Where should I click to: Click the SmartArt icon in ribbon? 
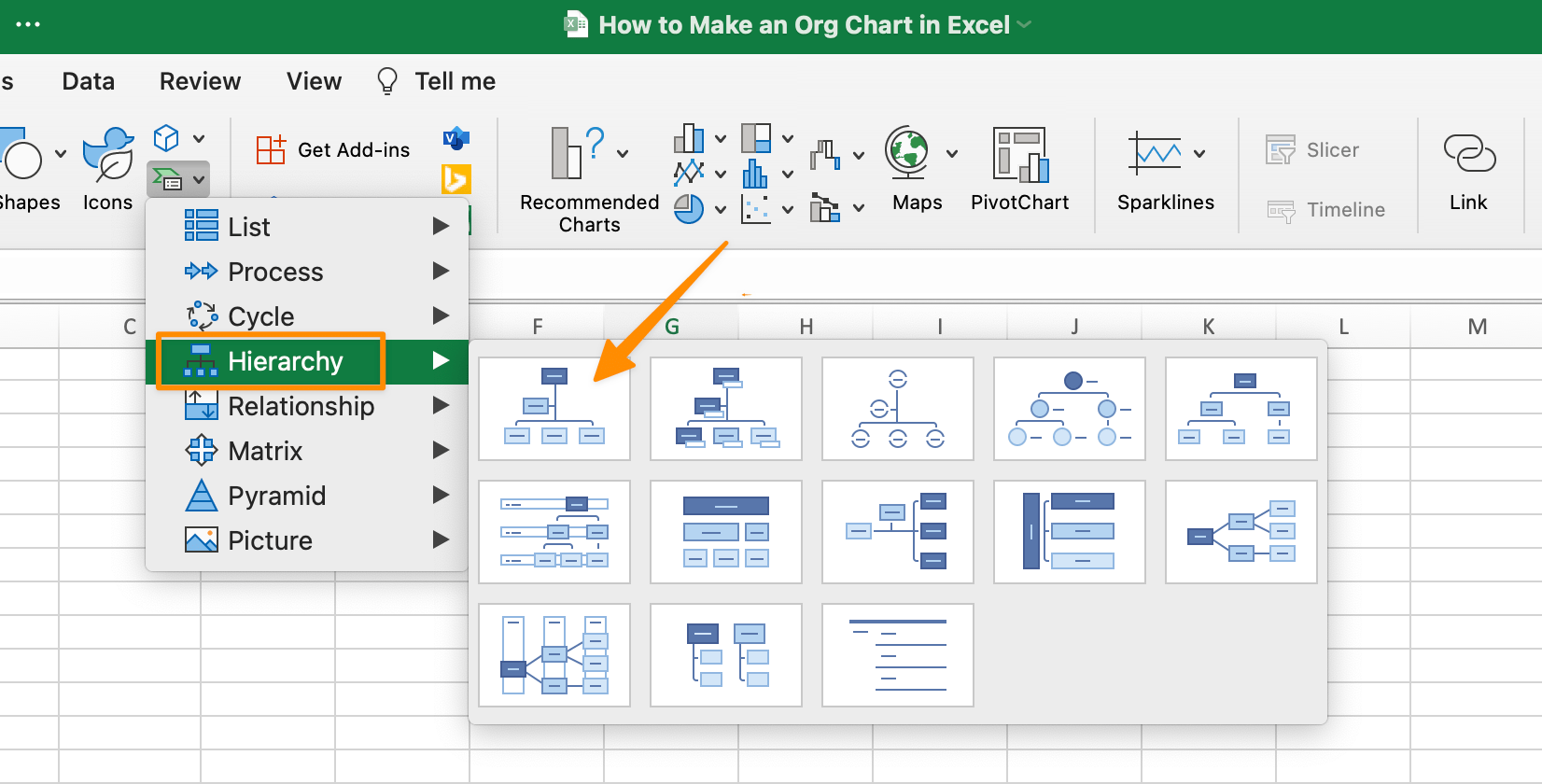[x=168, y=178]
